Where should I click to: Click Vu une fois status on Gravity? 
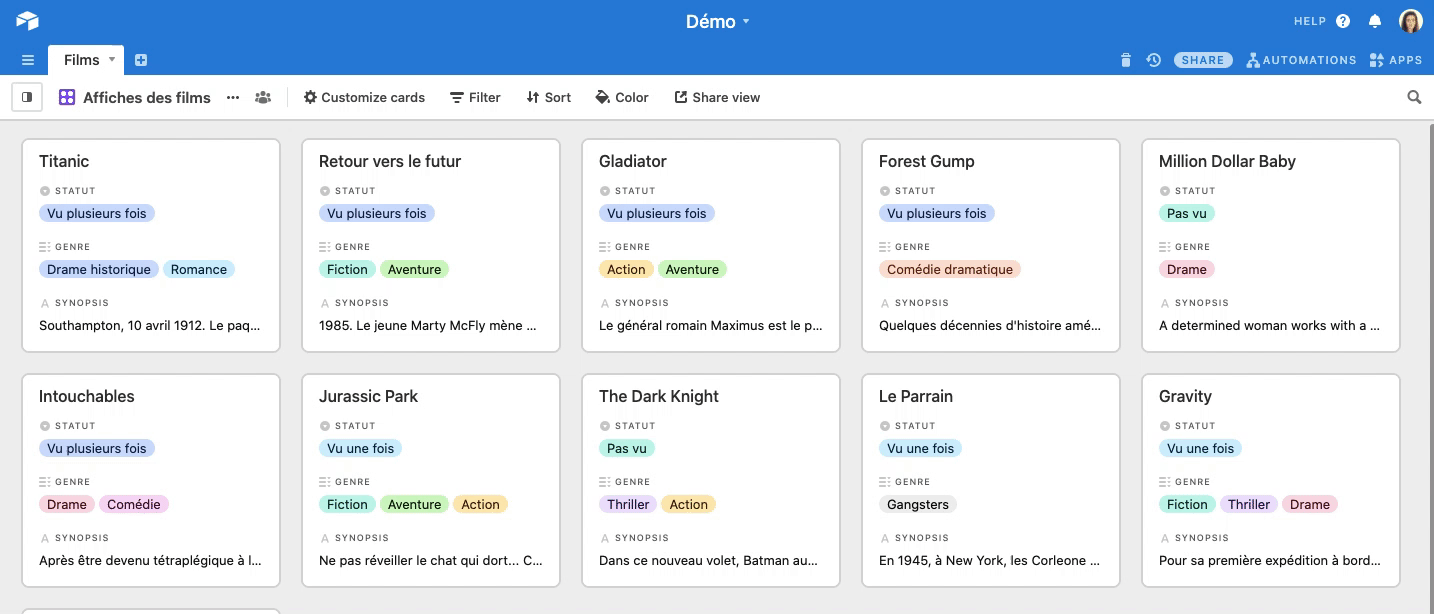1201,448
